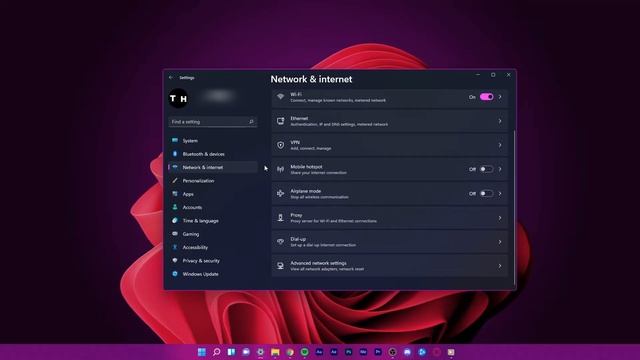This screenshot has width=640, height=360.
Task: Click the Wi-Fi icon in the Wi-Fi row
Action: coord(280,97)
